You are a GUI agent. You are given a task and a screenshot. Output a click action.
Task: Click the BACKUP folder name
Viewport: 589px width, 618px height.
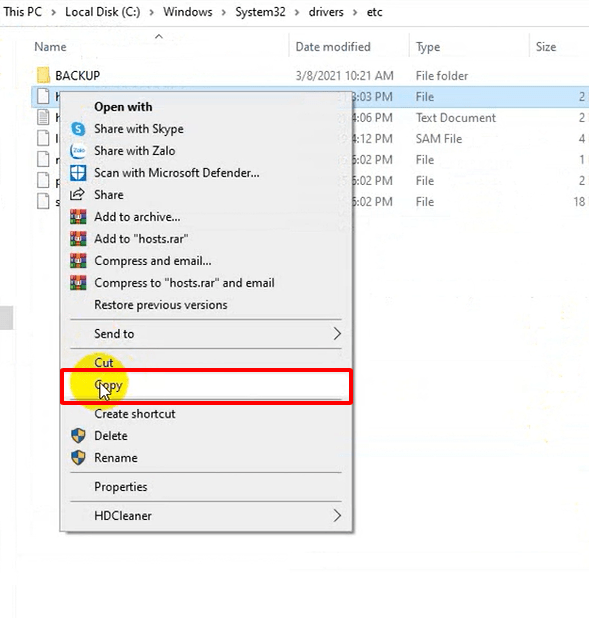78,75
